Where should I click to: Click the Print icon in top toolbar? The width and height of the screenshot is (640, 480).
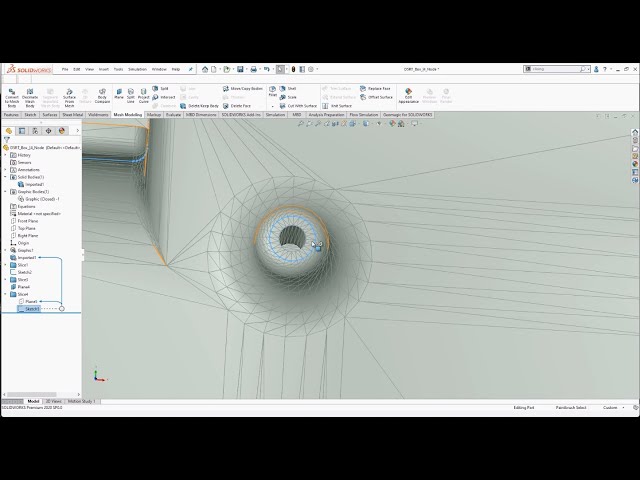[253, 69]
